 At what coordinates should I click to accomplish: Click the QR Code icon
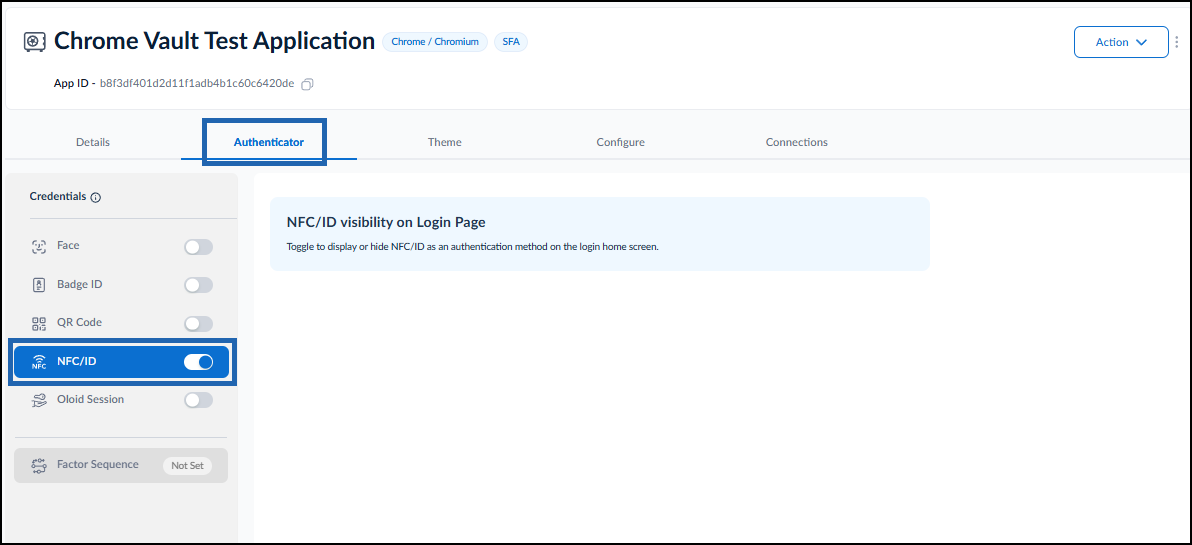[39, 324]
